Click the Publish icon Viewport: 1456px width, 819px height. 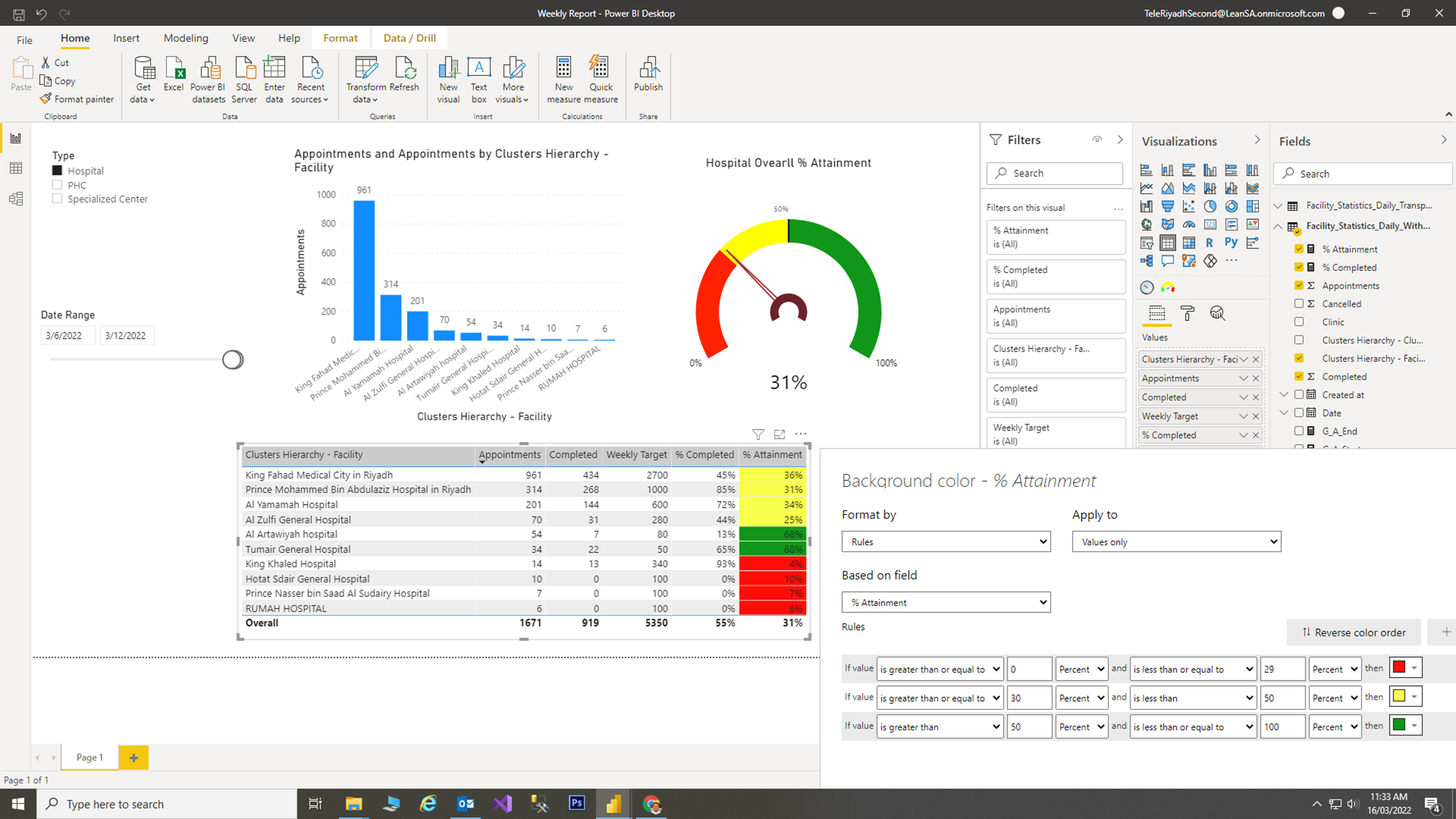(x=648, y=74)
